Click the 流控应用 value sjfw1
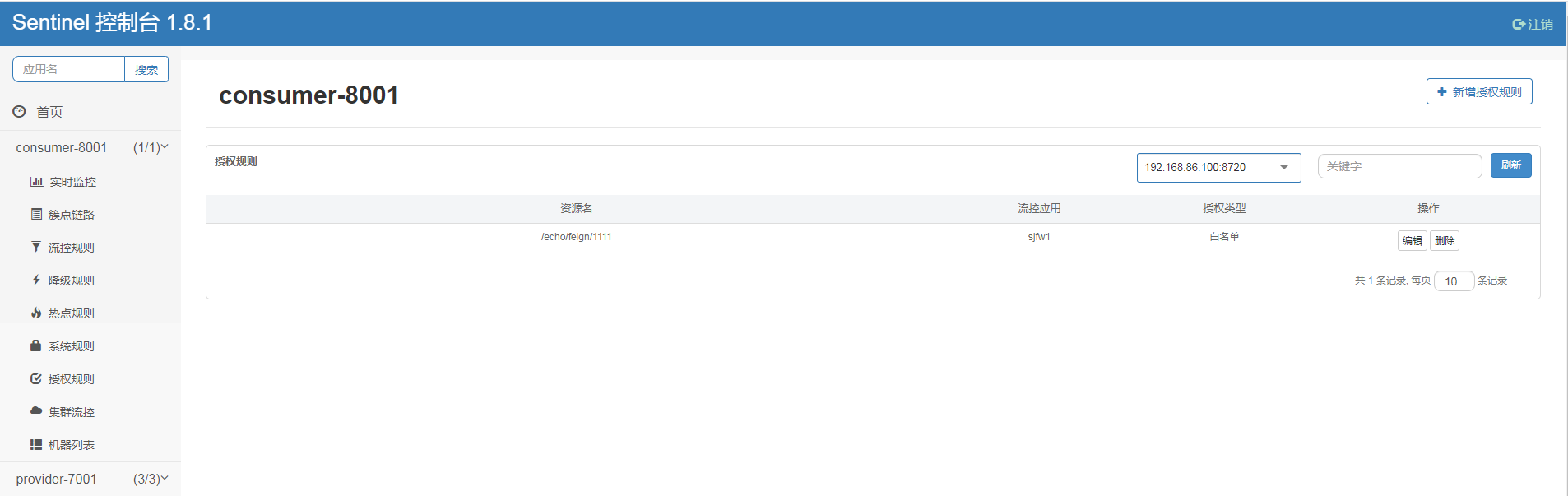This screenshot has height=496, width=1568. (x=1039, y=237)
